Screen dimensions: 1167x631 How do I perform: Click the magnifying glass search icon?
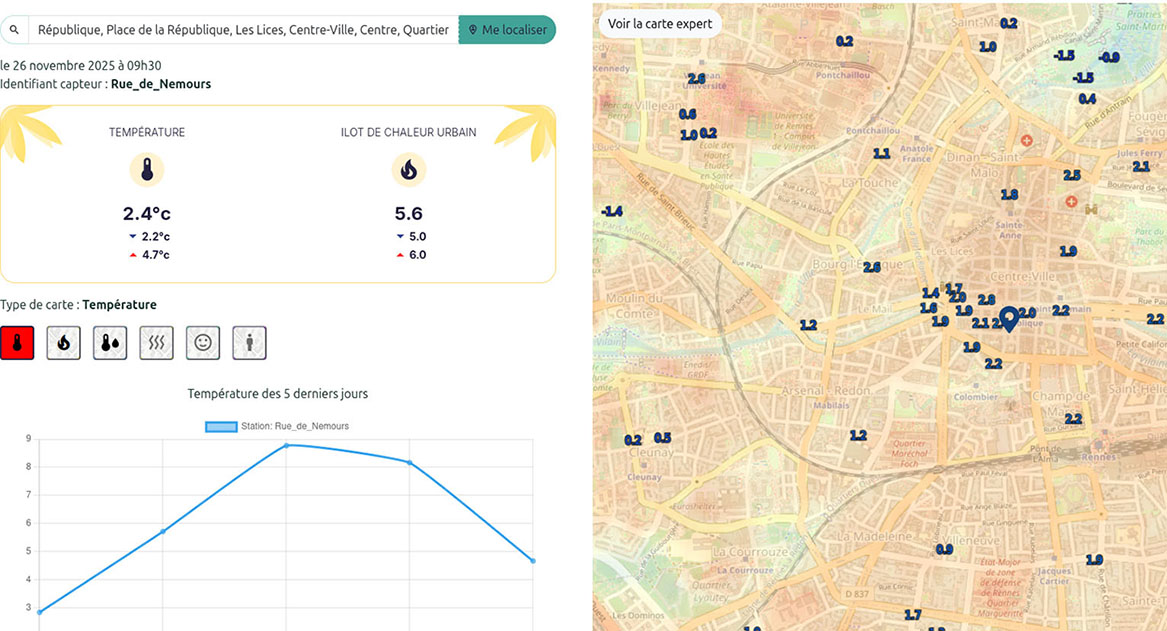[14, 30]
